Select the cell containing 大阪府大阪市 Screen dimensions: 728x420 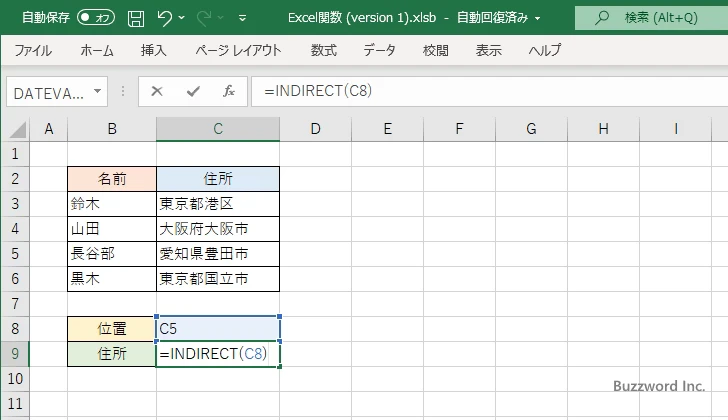218,229
